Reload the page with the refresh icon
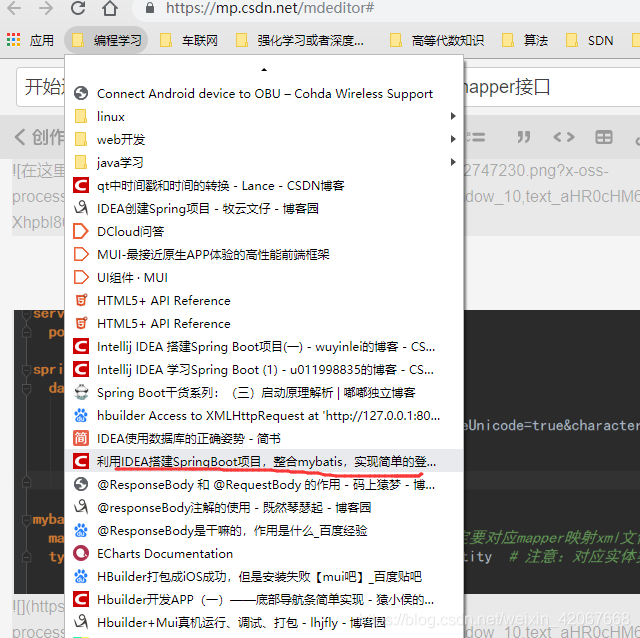Screen dimensions: 640x638 click(x=78, y=8)
